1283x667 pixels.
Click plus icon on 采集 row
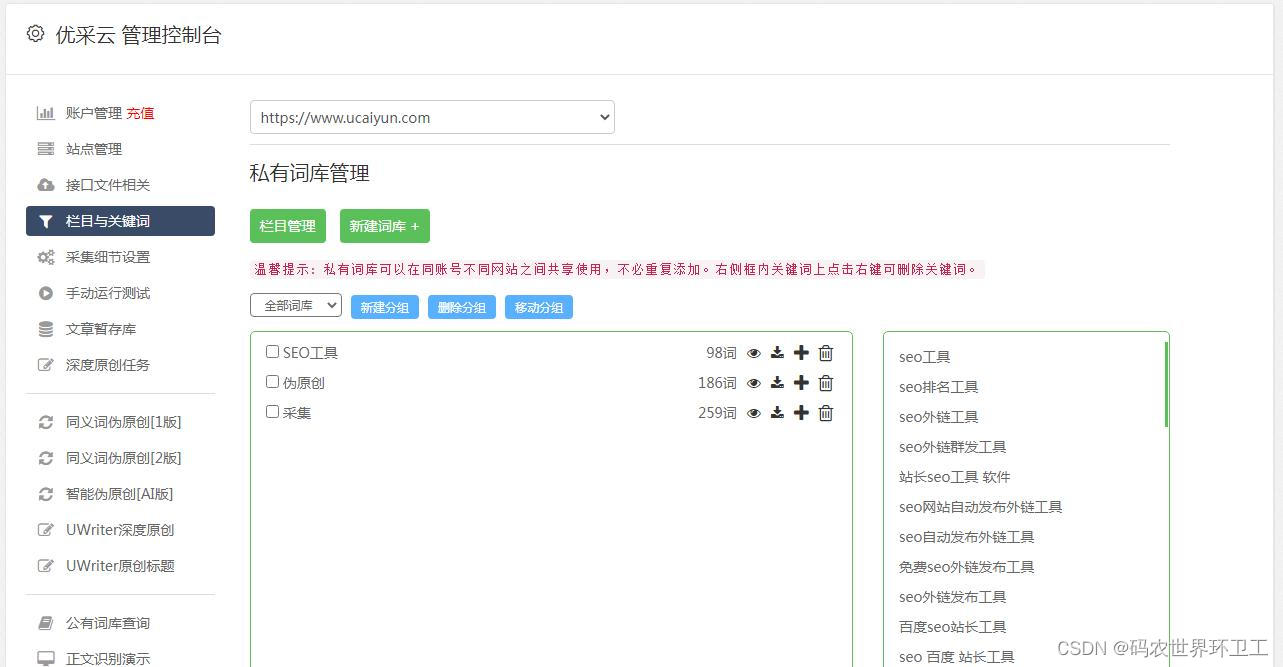[x=801, y=413]
